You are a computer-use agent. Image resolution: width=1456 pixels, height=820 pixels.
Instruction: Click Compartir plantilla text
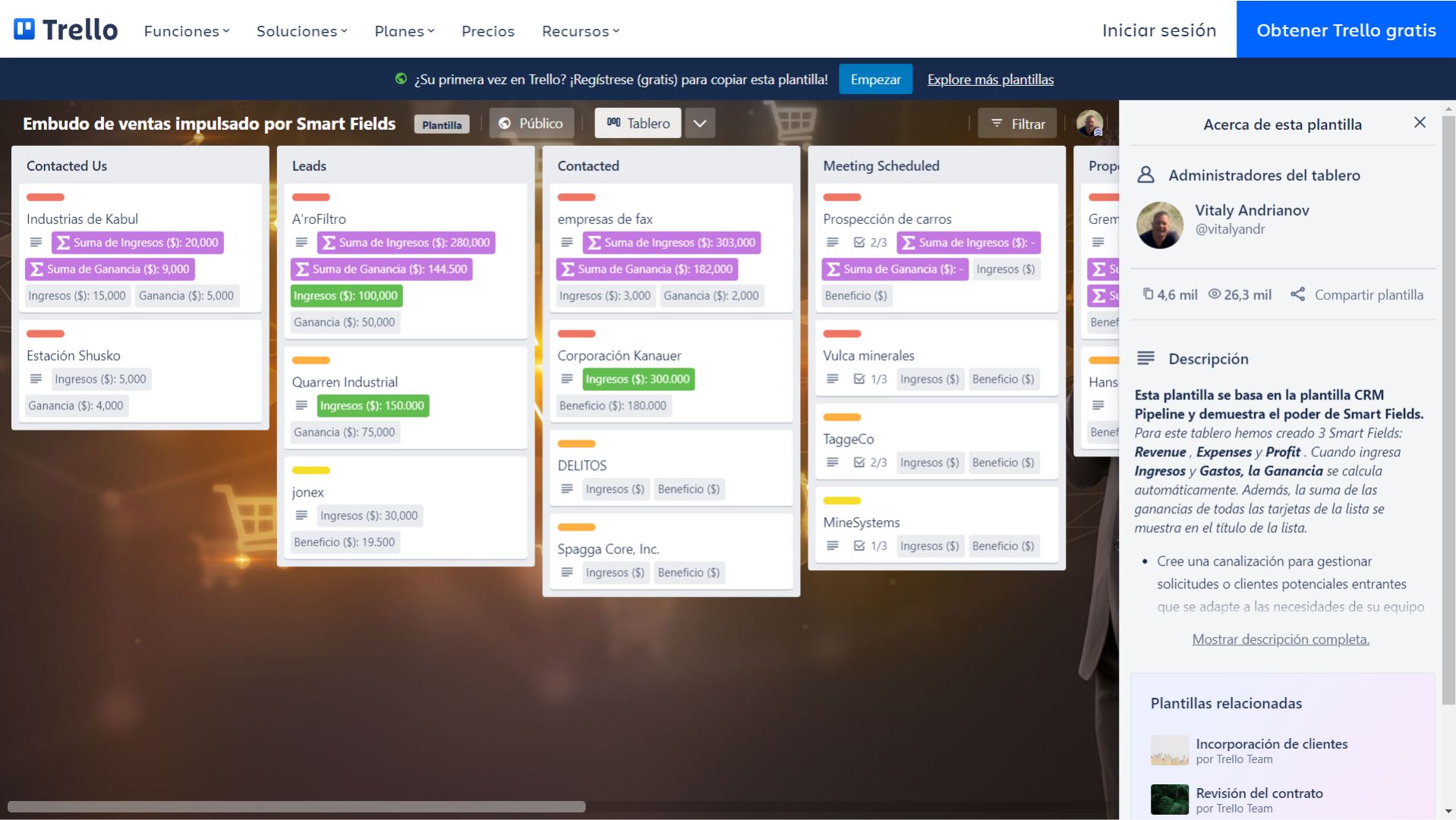[x=1369, y=295]
